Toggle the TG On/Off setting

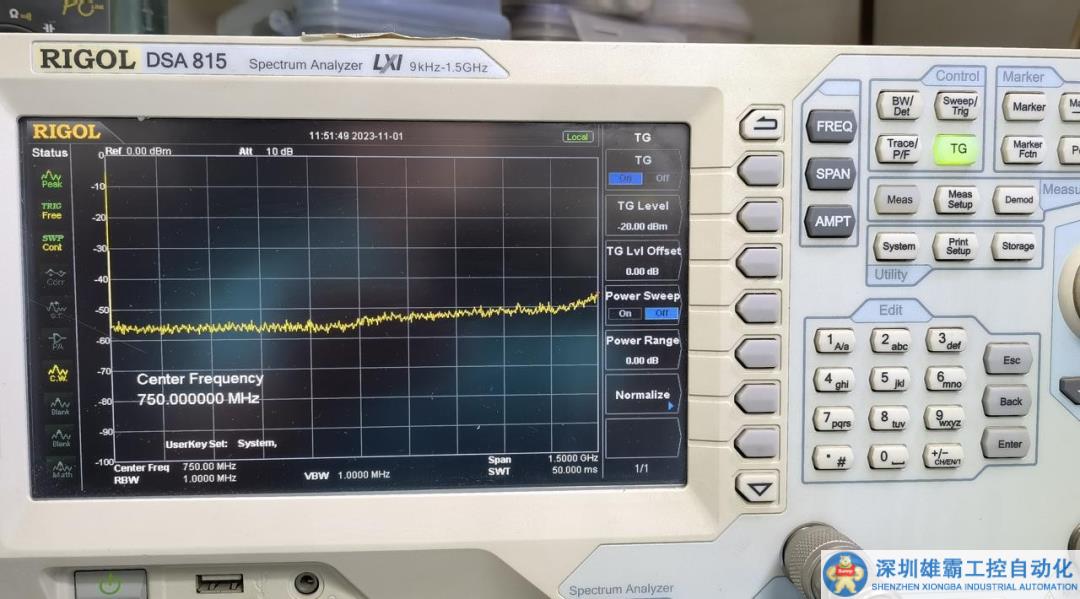coord(642,169)
